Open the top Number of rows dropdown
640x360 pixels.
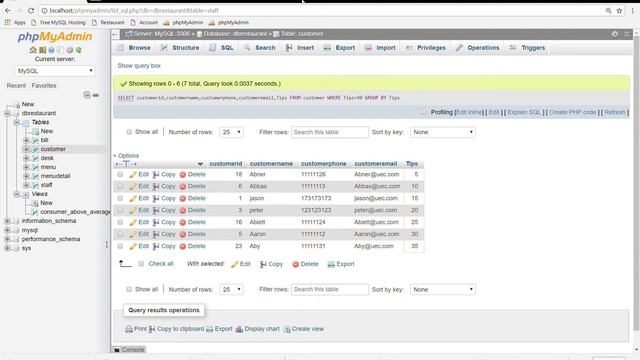tap(231, 132)
